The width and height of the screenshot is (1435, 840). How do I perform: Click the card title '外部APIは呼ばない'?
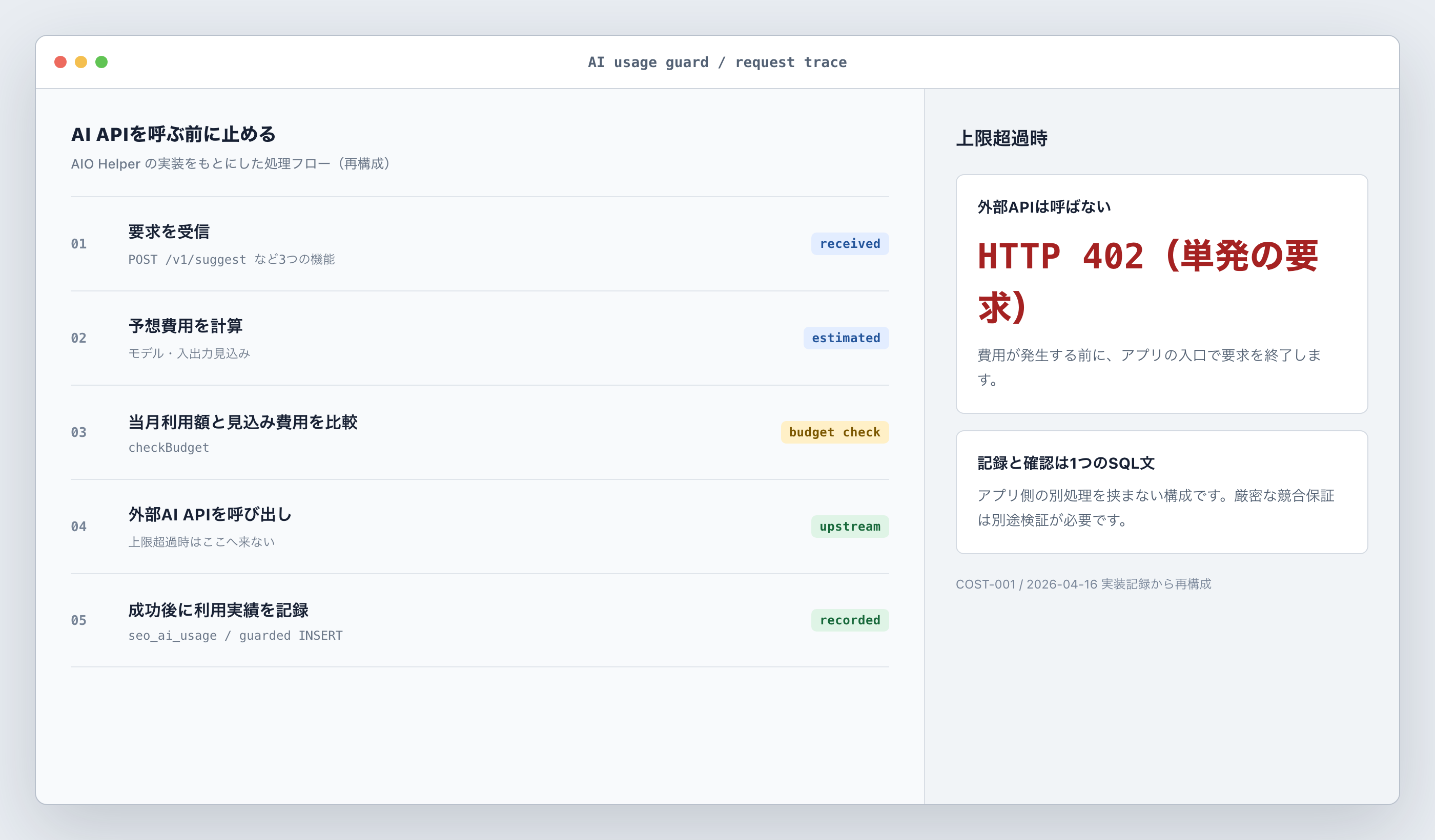click(1044, 206)
